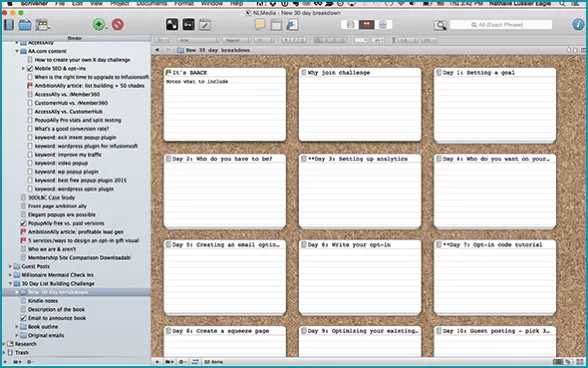Open the Help menu
Image resolution: width=588 pixels, height=368 pixels.
(x=236, y=3)
